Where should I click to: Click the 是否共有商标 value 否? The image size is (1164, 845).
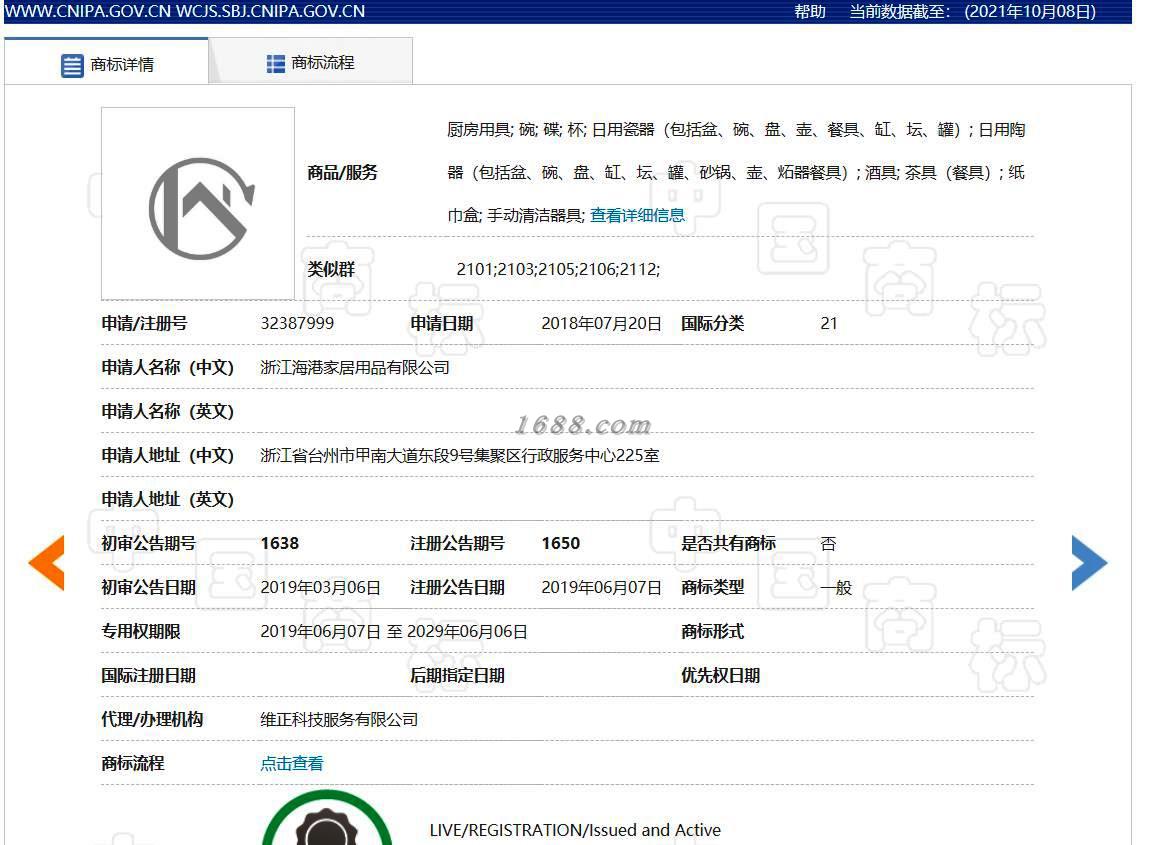(x=828, y=544)
